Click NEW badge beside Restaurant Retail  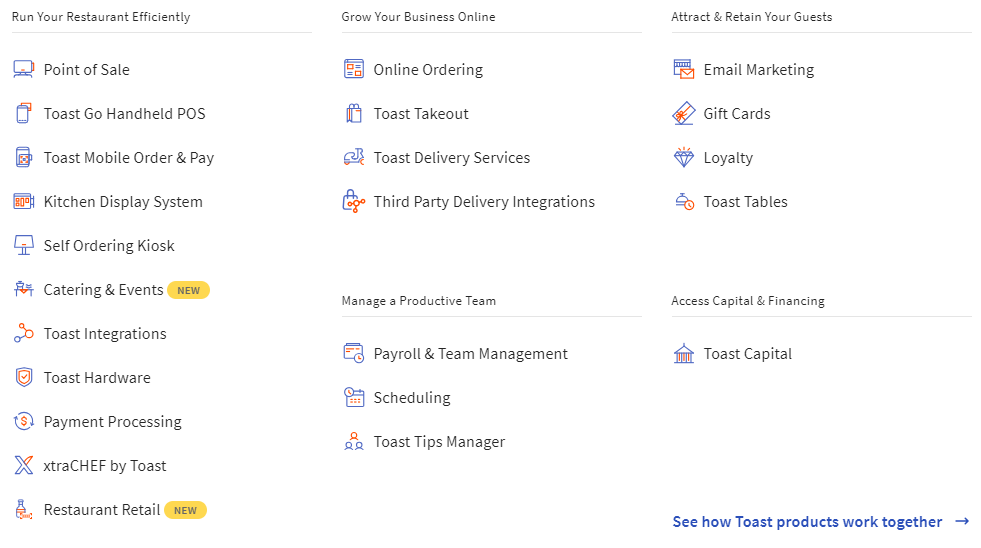[x=185, y=510]
